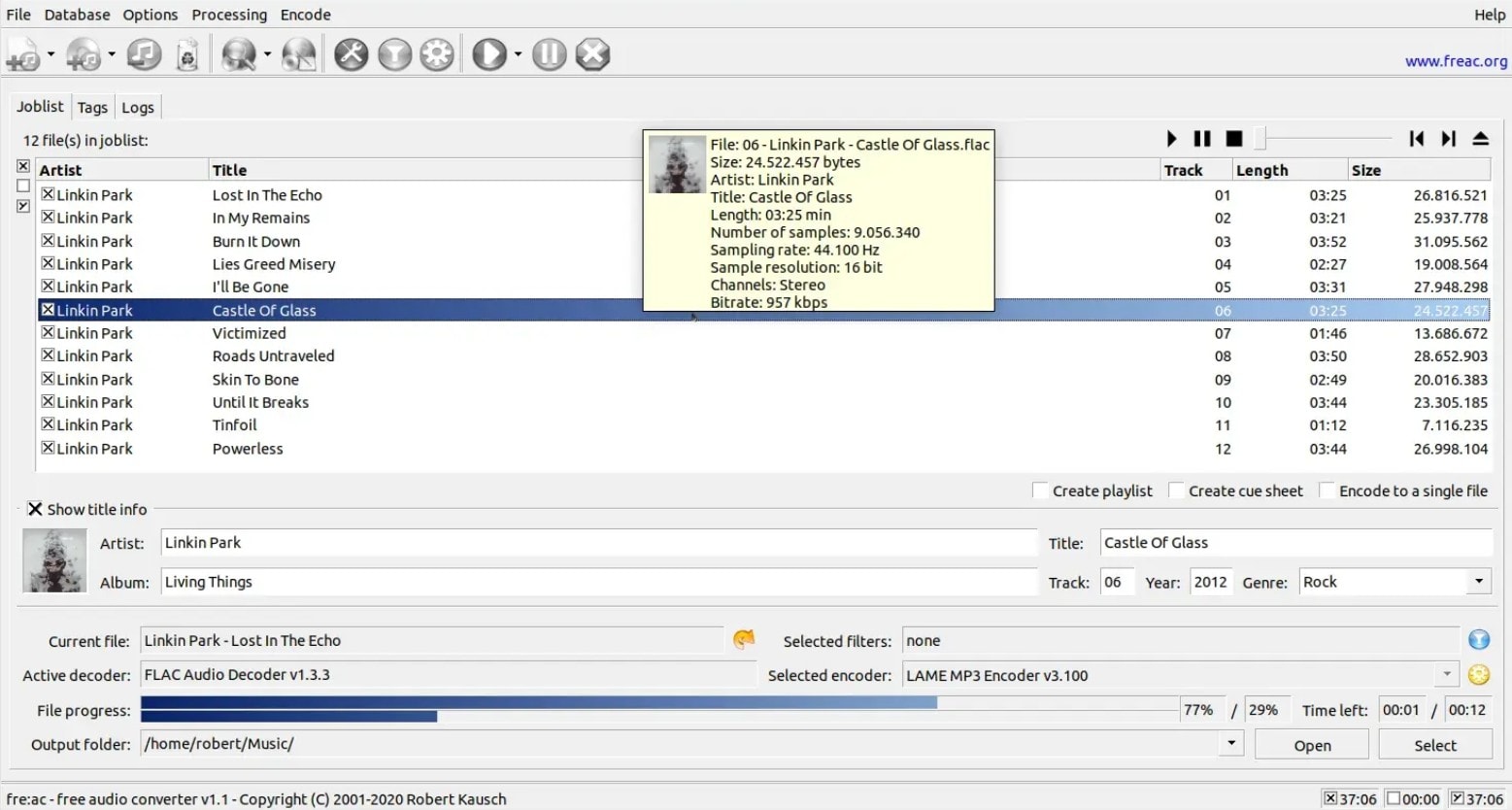Skip to next track in joblist player
1512x810 pixels.
point(1448,139)
